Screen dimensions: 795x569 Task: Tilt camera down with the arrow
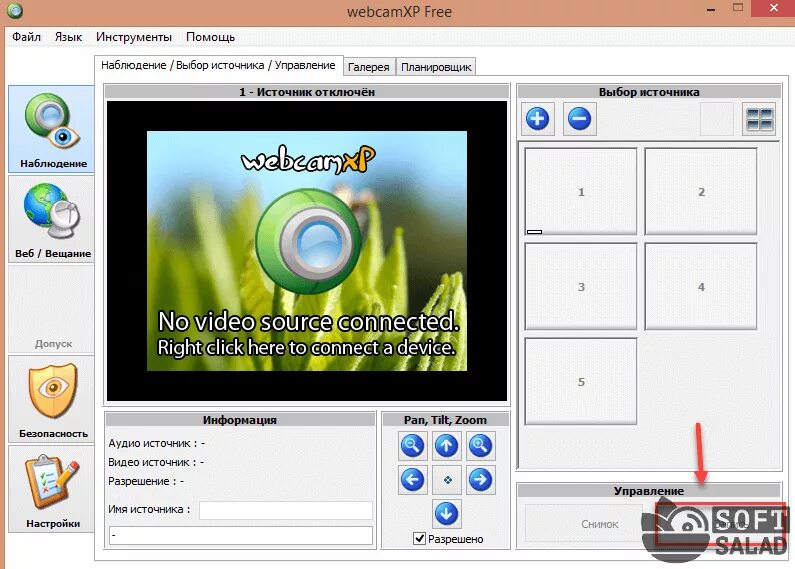pyautogui.click(x=446, y=513)
